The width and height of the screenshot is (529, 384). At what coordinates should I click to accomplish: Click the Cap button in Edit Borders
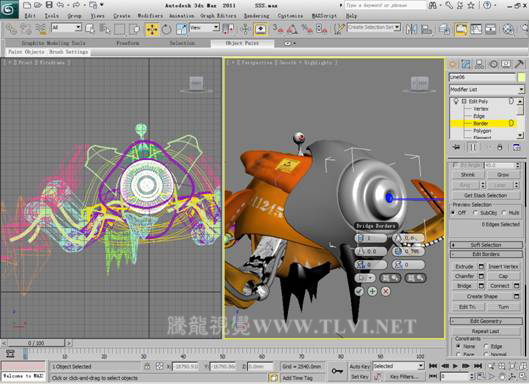click(x=503, y=276)
